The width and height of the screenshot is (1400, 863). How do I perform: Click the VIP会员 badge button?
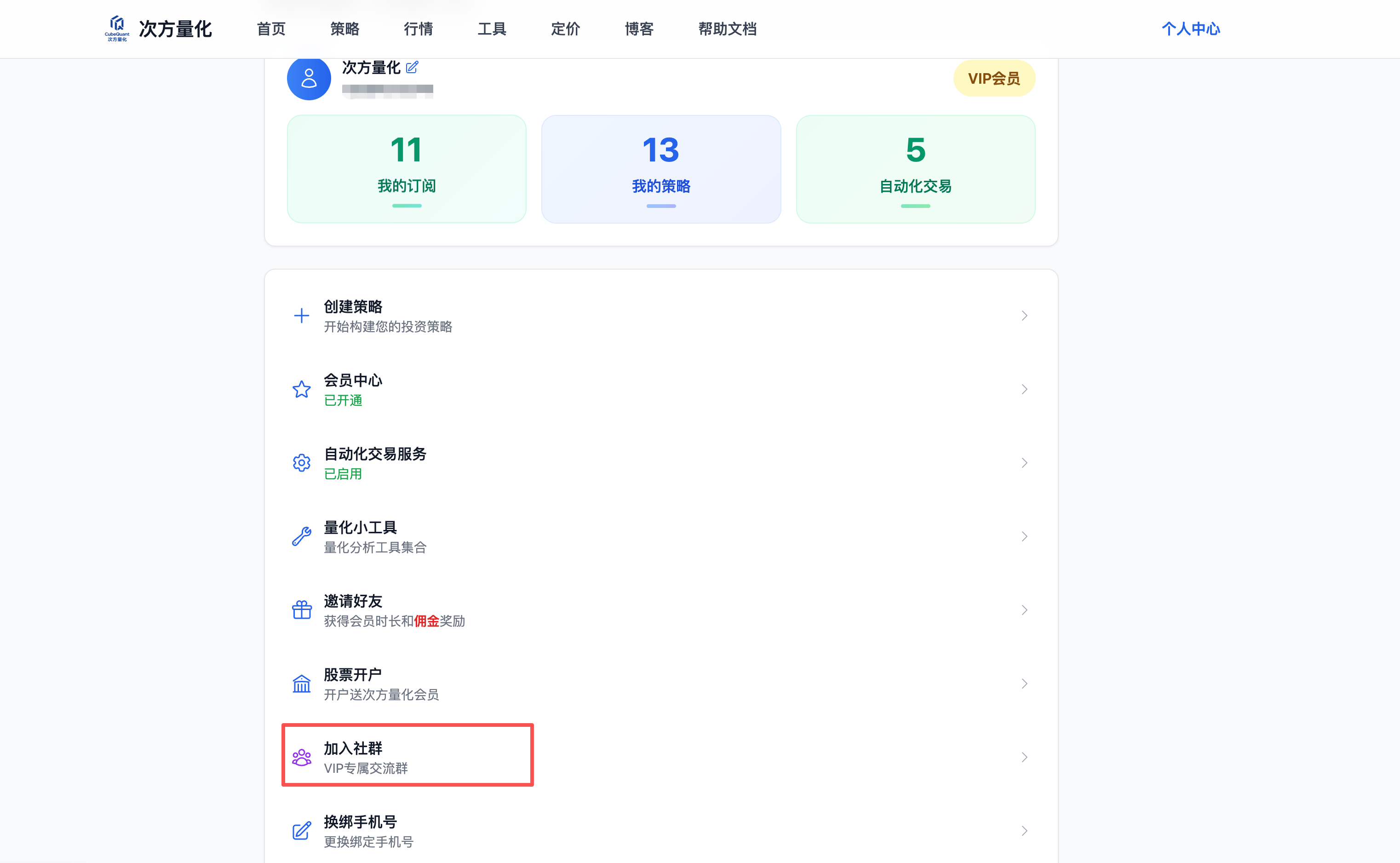click(994, 78)
